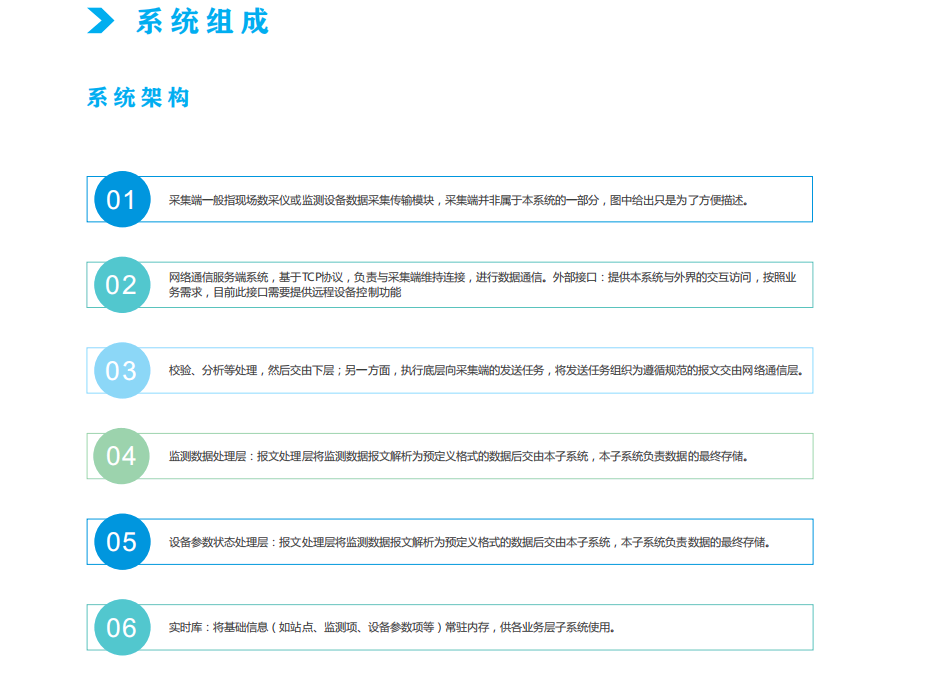The image size is (945, 686).
Task: Click the 01 circle badge
Action: pyautogui.click(x=122, y=200)
